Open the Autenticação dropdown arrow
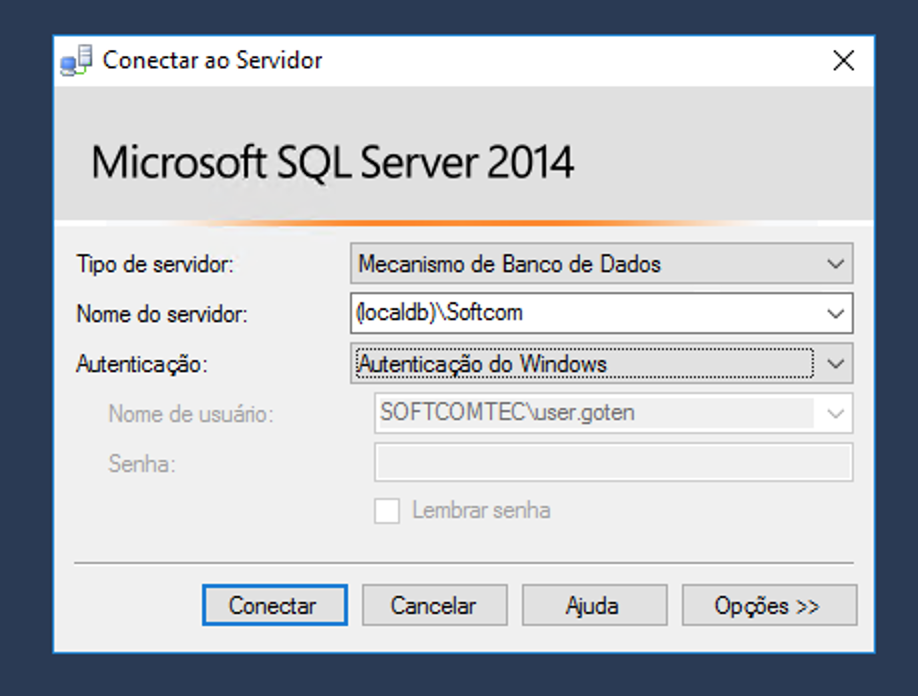 [x=836, y=364]
